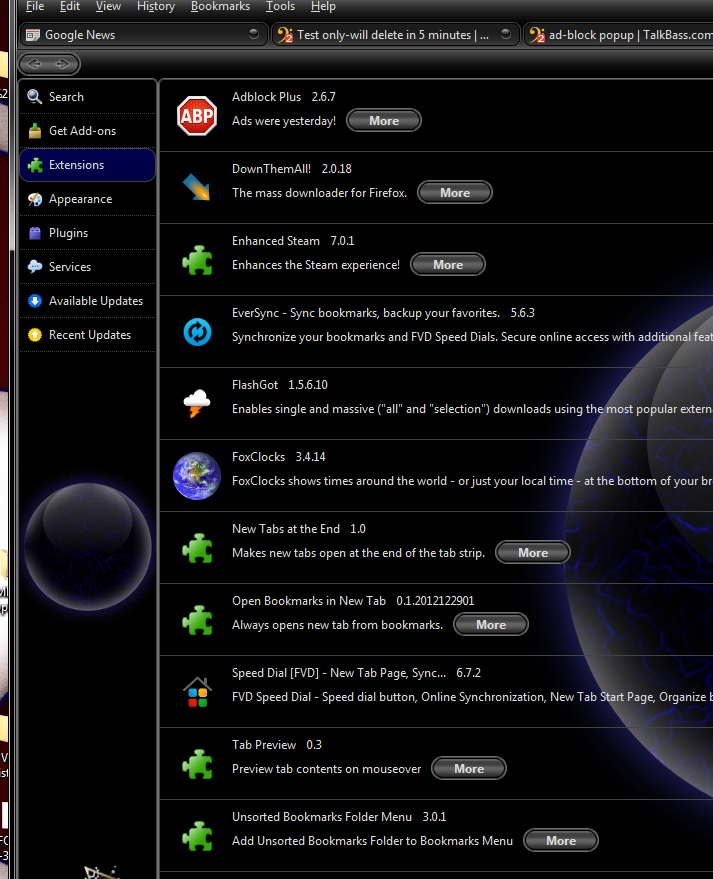Open the Bookmarks menu
Screen dimensions: 713x879
(x=220, y=6)
